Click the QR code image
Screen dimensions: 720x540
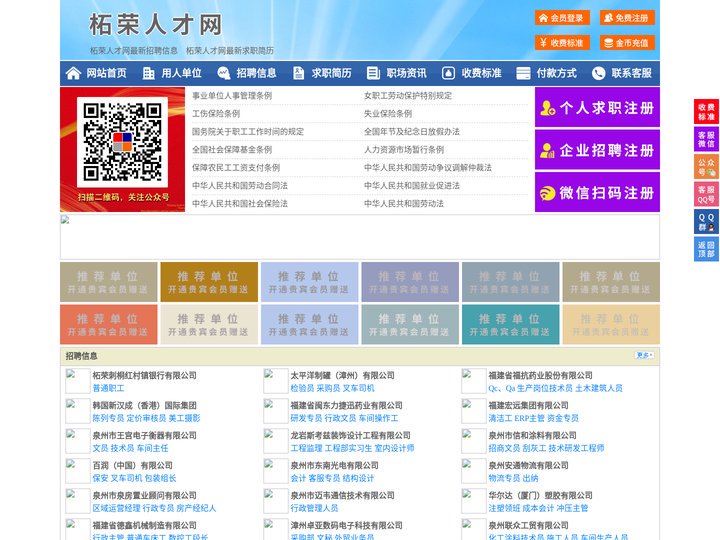point(122,141)
